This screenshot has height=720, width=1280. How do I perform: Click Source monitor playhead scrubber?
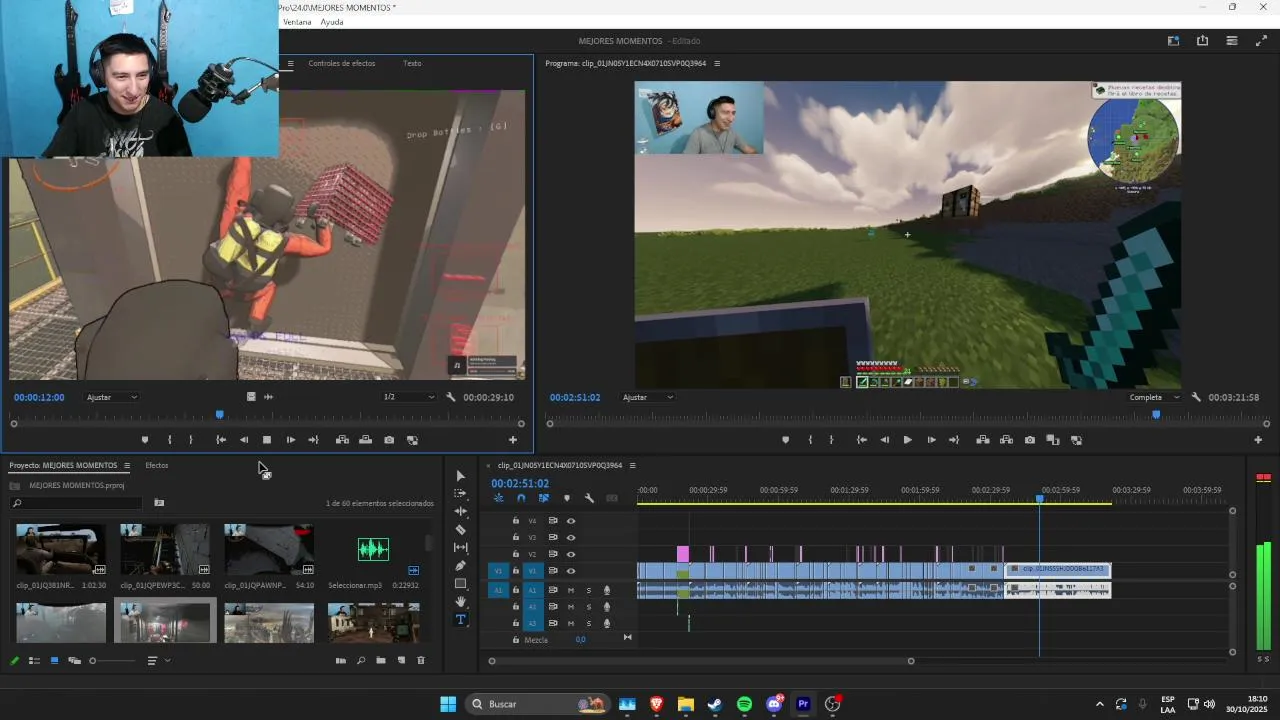[x=220, y=415]
